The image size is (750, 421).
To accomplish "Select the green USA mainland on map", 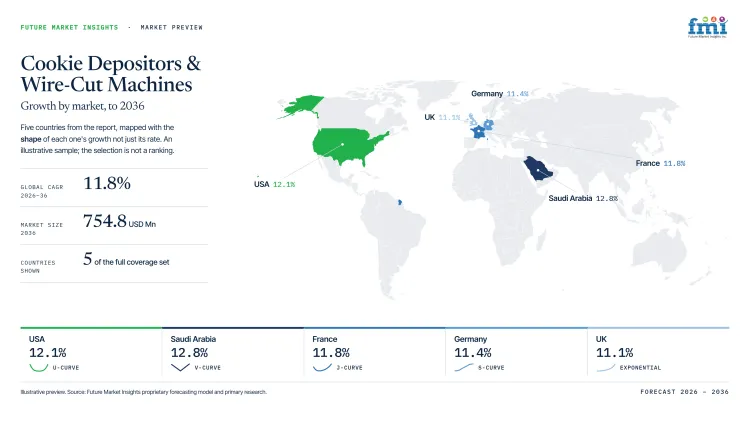I will (x=349, y=146).
